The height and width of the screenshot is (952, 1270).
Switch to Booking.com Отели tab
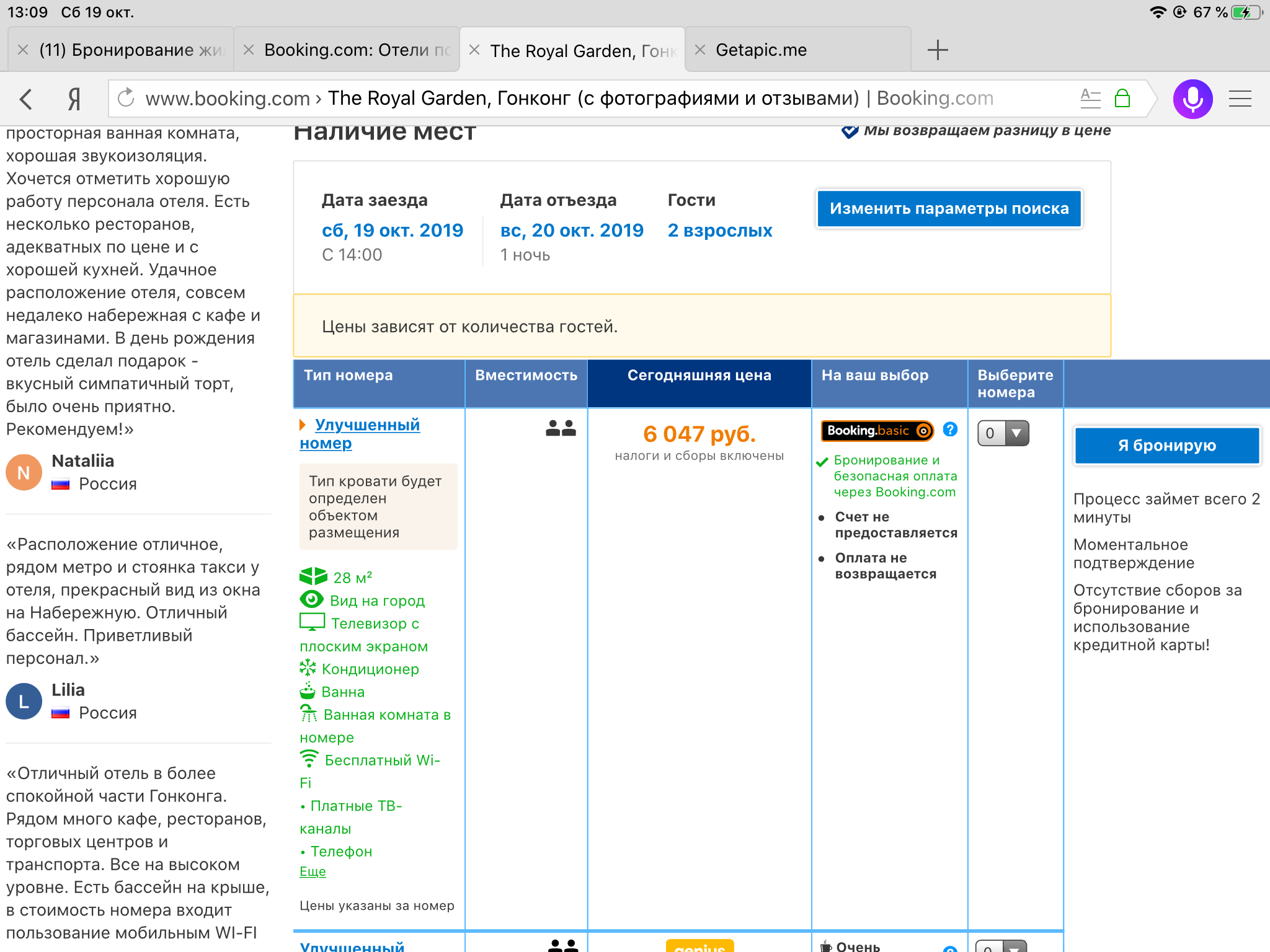click(x=347, y=50)
